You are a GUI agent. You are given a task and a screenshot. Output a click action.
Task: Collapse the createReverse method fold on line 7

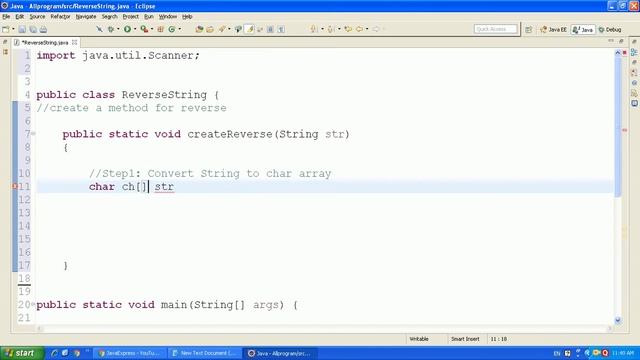33,133
